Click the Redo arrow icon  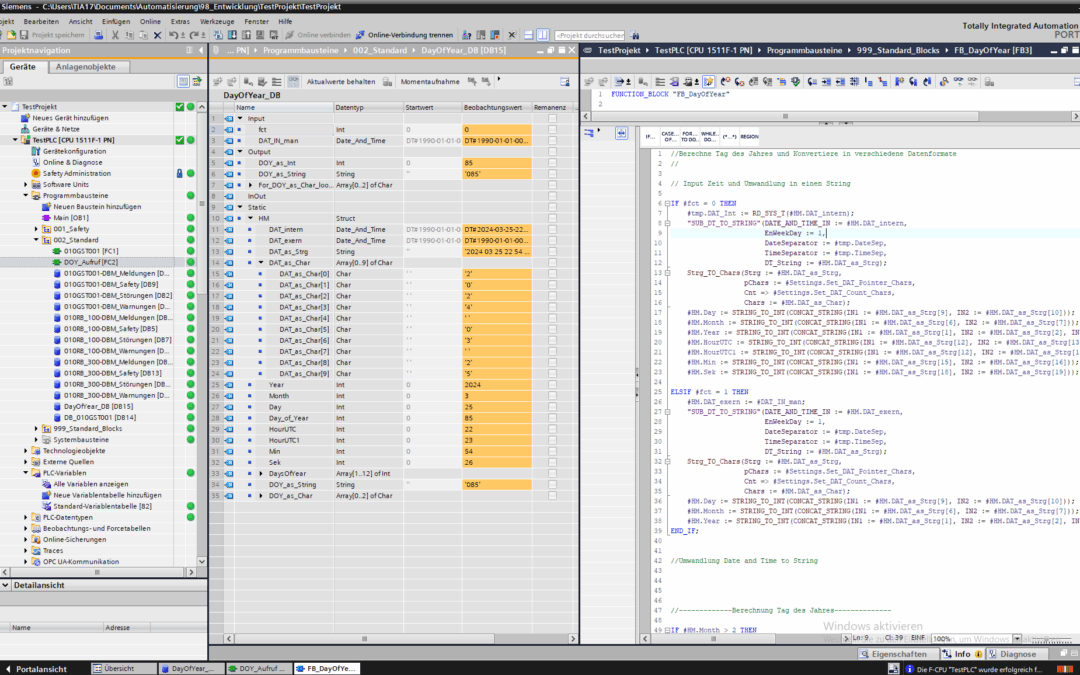click(x=194, y=34)
